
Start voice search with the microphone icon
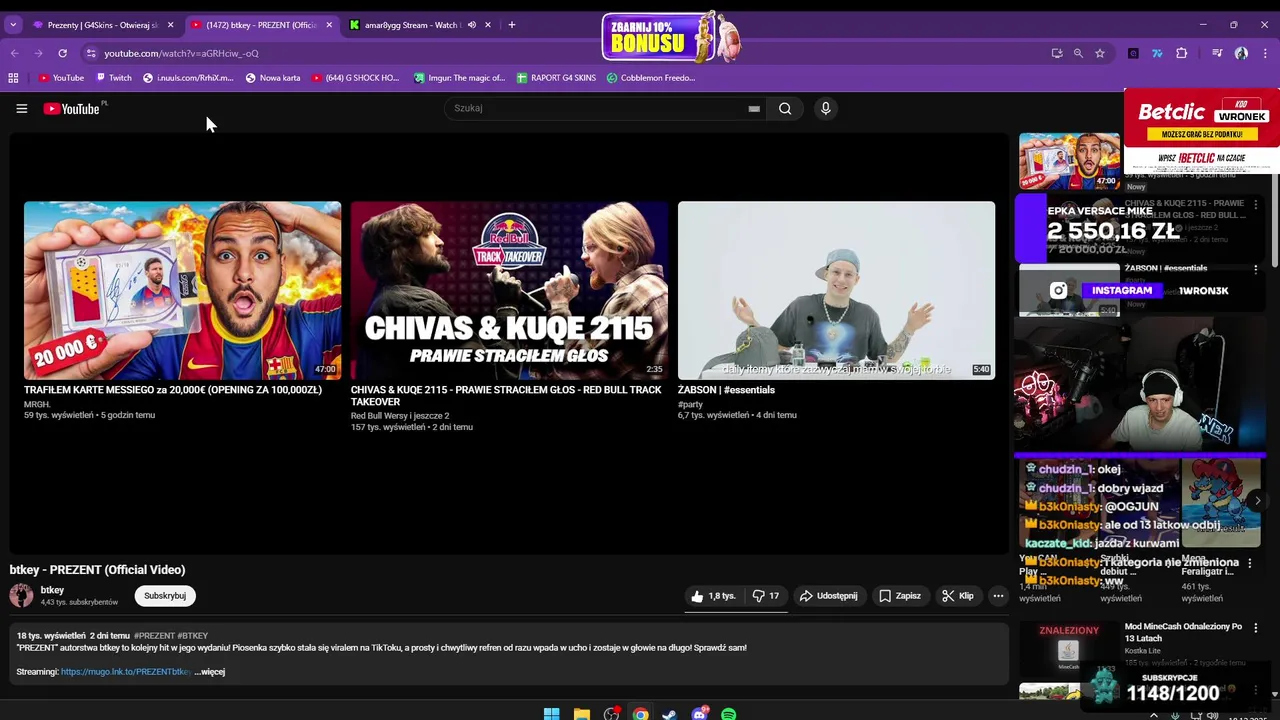tap(825, 108)
